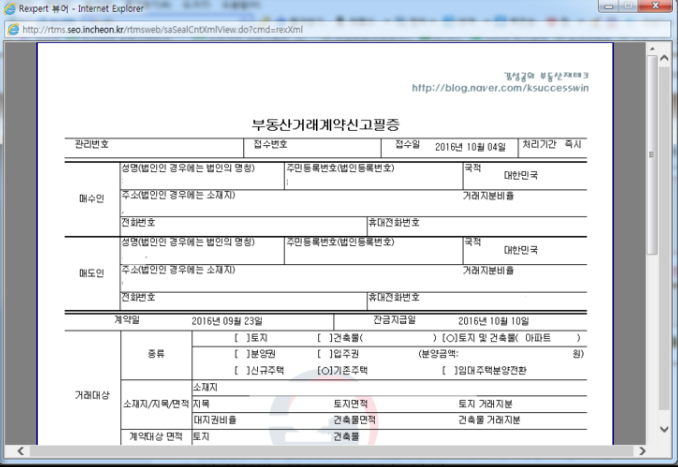678x467 pixels.
Task: Click the horizontal scrollbar left arrow
Action: click(x=20, y=451)
